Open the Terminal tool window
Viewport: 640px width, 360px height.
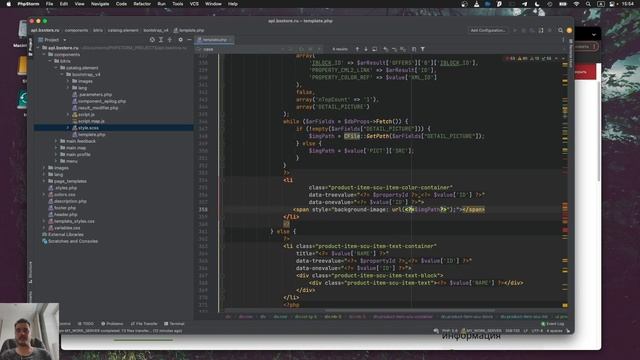click(174, 324)
